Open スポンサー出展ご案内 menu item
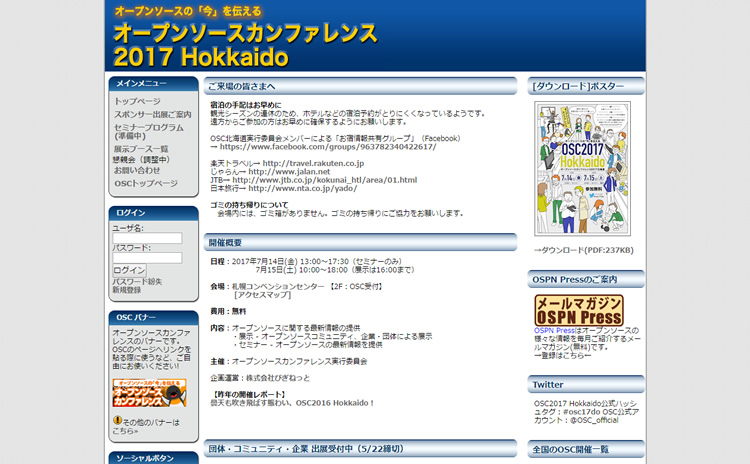 click(152, 114)
